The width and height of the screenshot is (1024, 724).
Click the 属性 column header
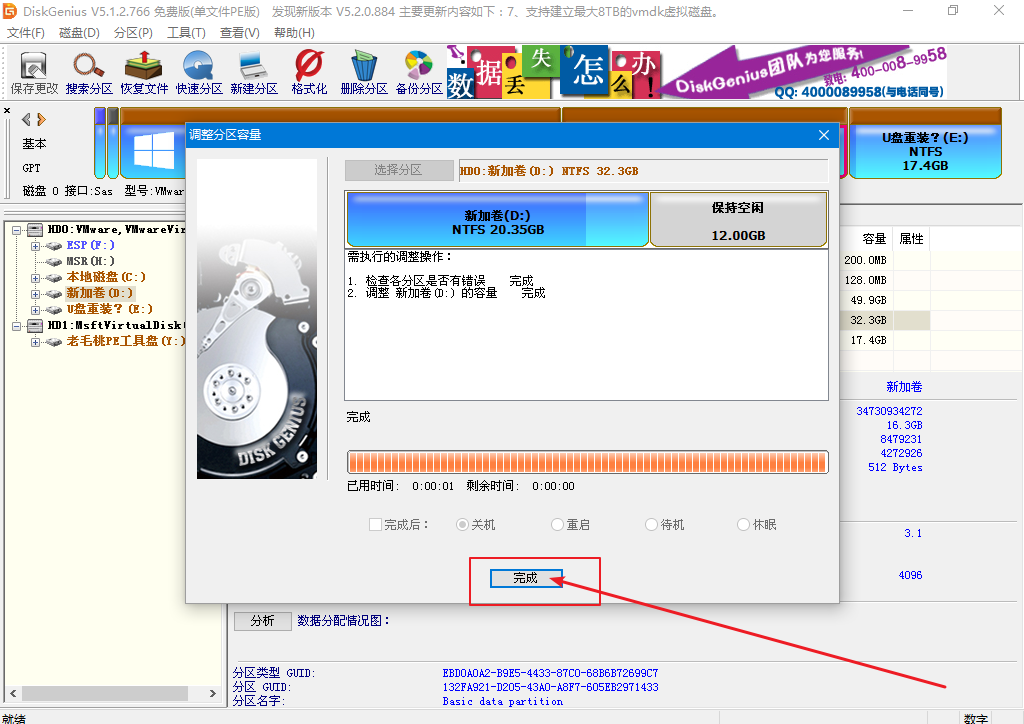pos(911,238)
